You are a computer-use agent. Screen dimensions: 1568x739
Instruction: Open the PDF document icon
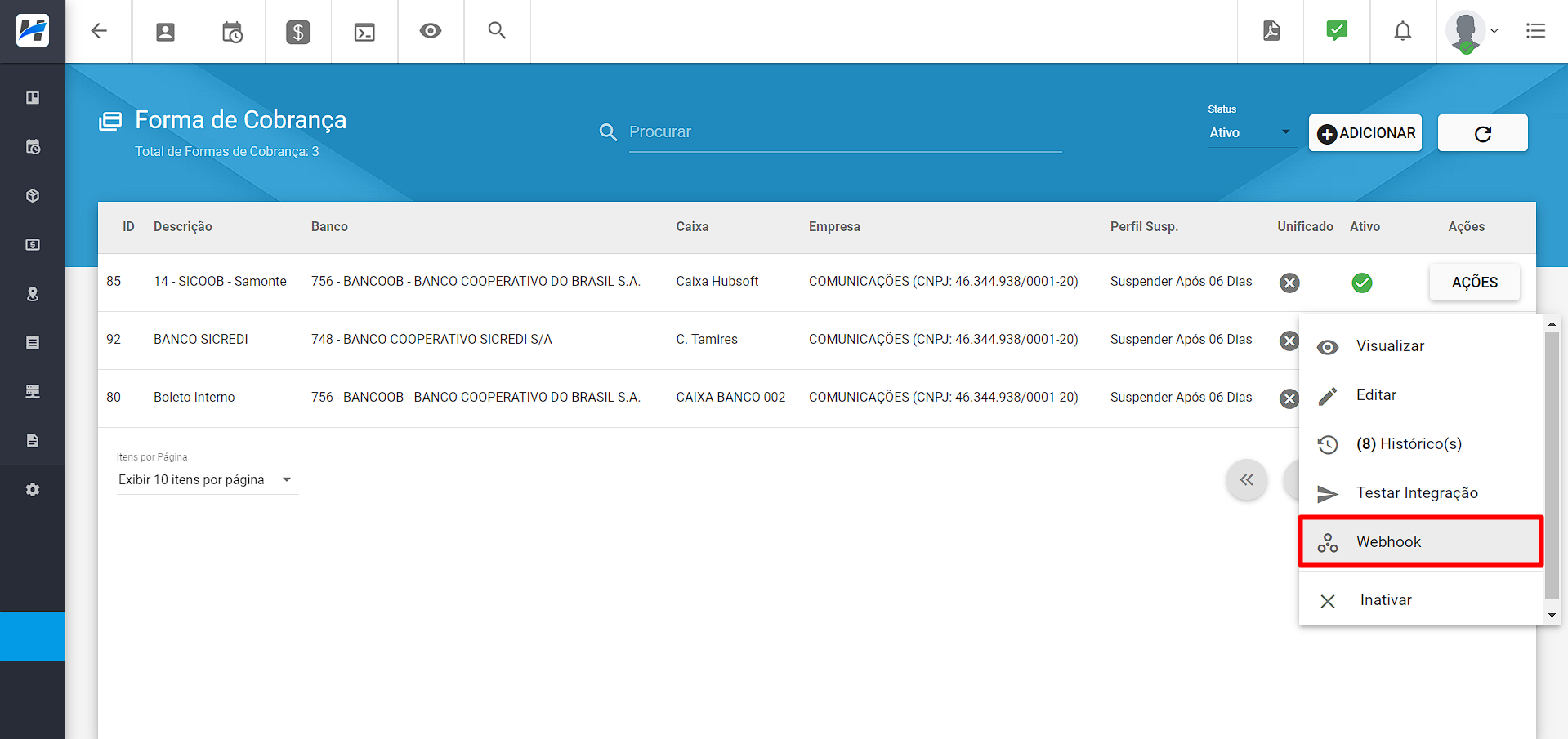click(1271, 31)
